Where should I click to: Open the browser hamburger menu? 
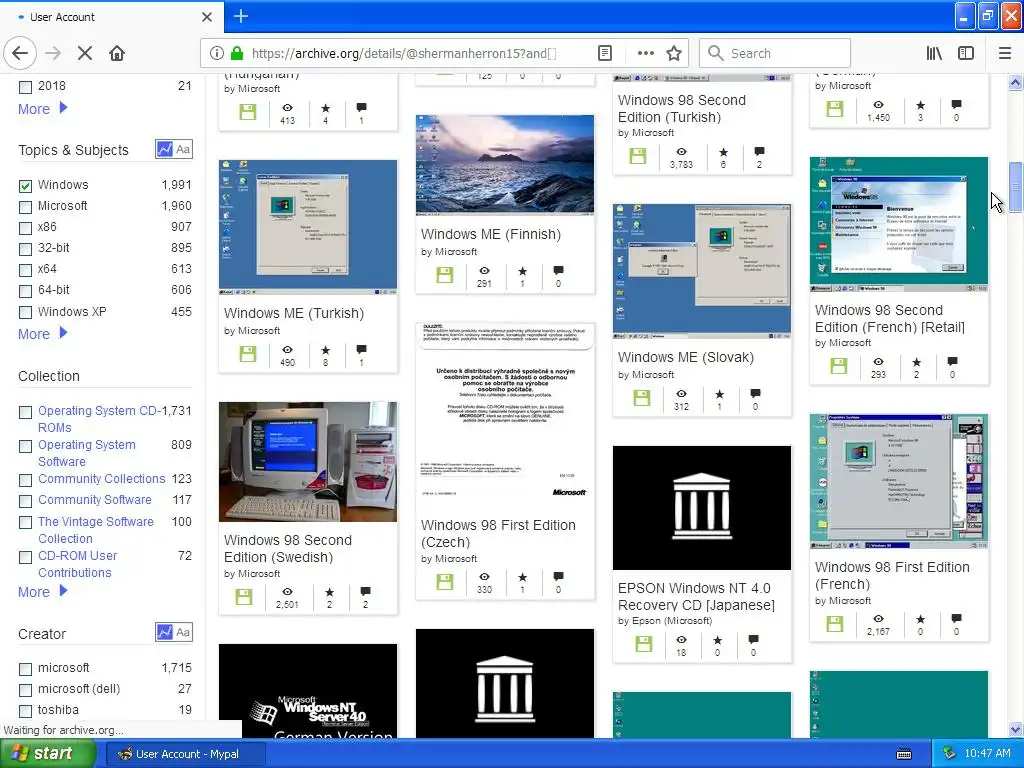tap(1004, 54)
